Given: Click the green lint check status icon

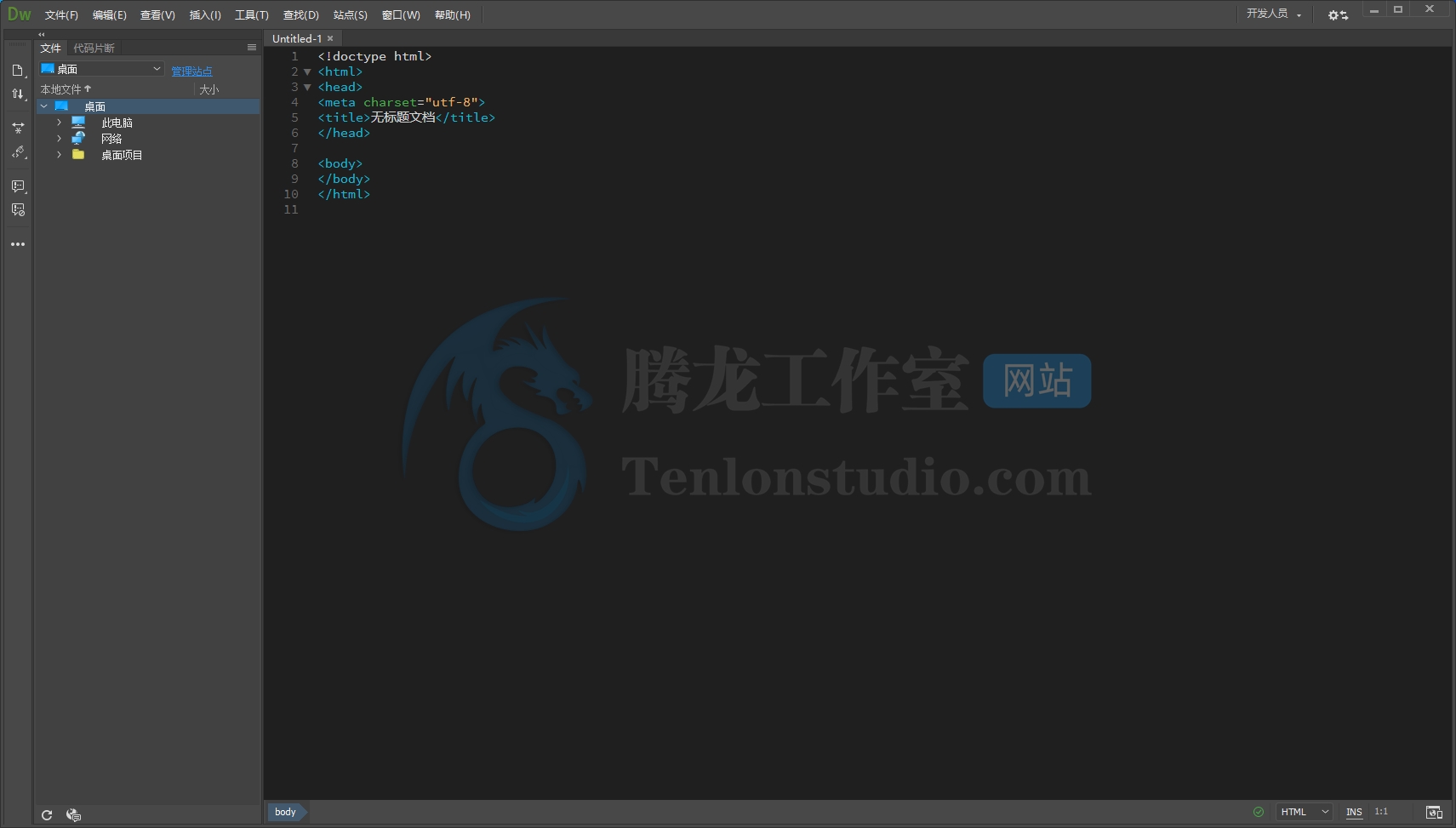Looking at the screenshot, I should click(1259, 812).
